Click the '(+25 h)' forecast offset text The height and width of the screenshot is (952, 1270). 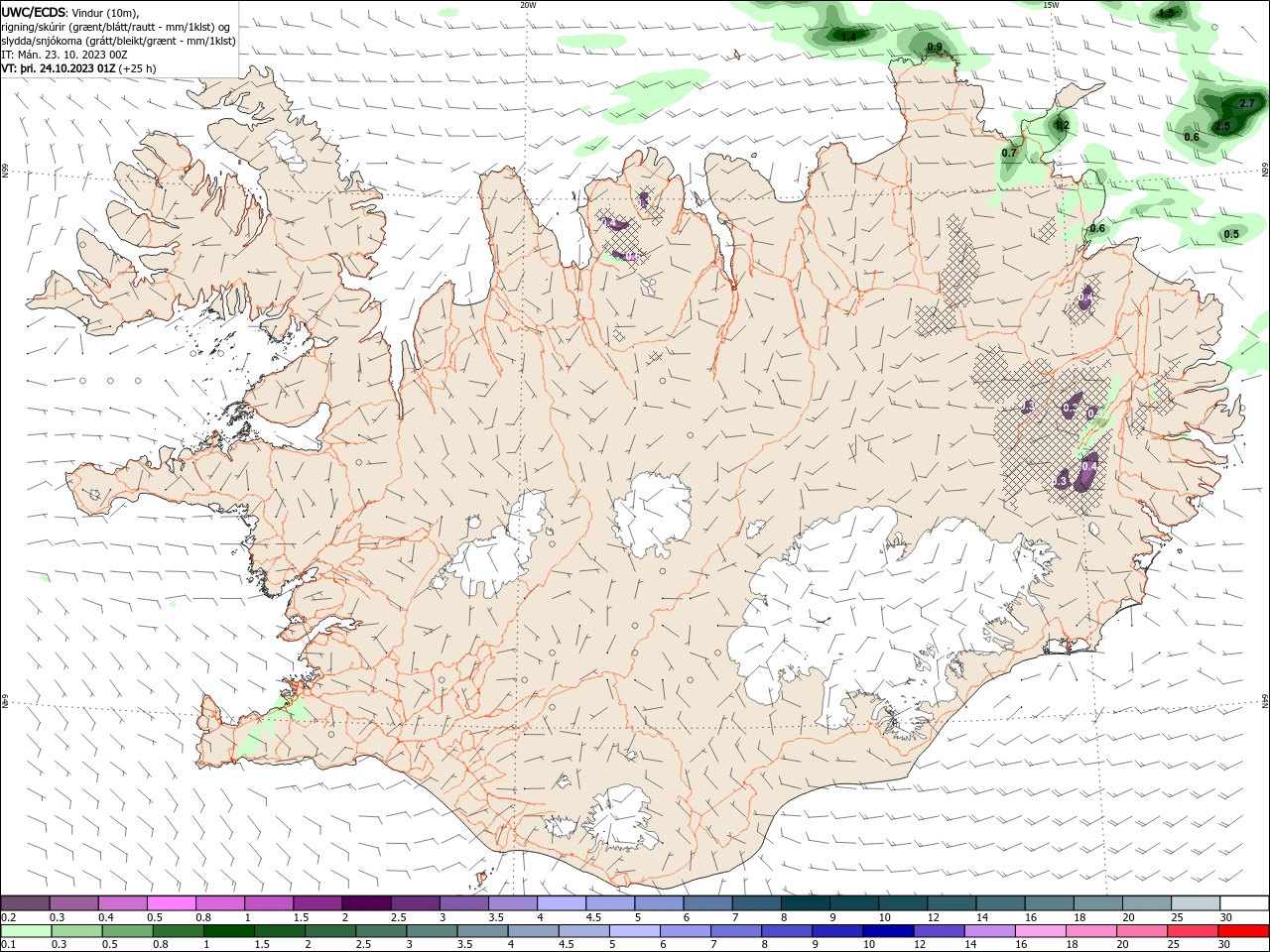(137, 68)
